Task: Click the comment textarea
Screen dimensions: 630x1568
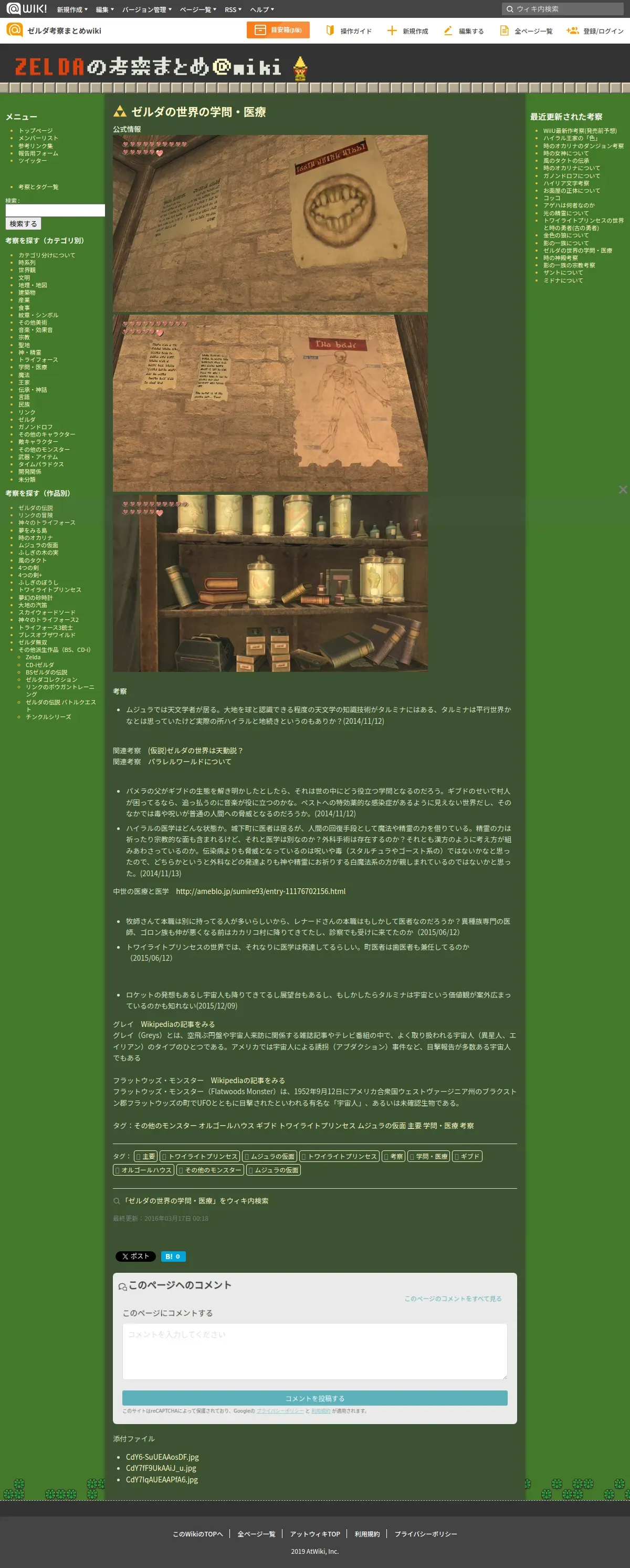Action: (314, 1351)
